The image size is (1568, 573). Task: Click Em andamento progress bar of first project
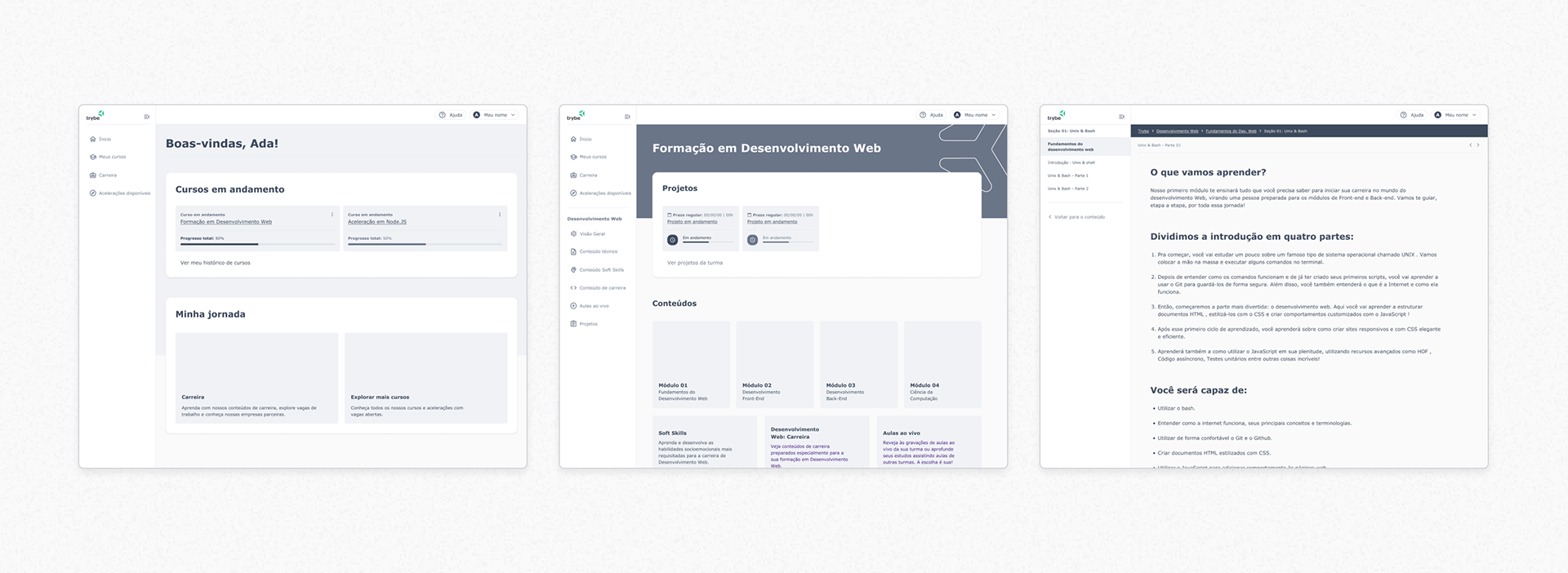[708, 242]
